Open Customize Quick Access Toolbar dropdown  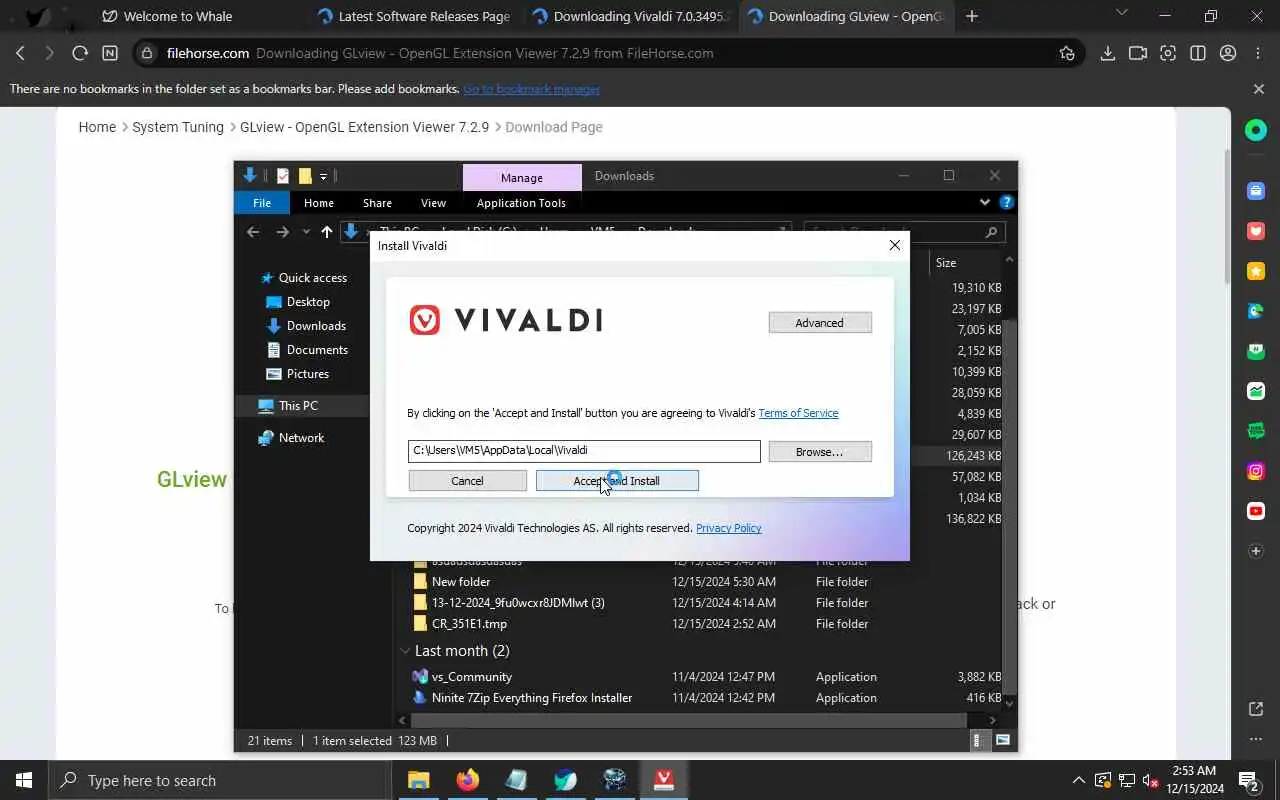click(323, 177)
